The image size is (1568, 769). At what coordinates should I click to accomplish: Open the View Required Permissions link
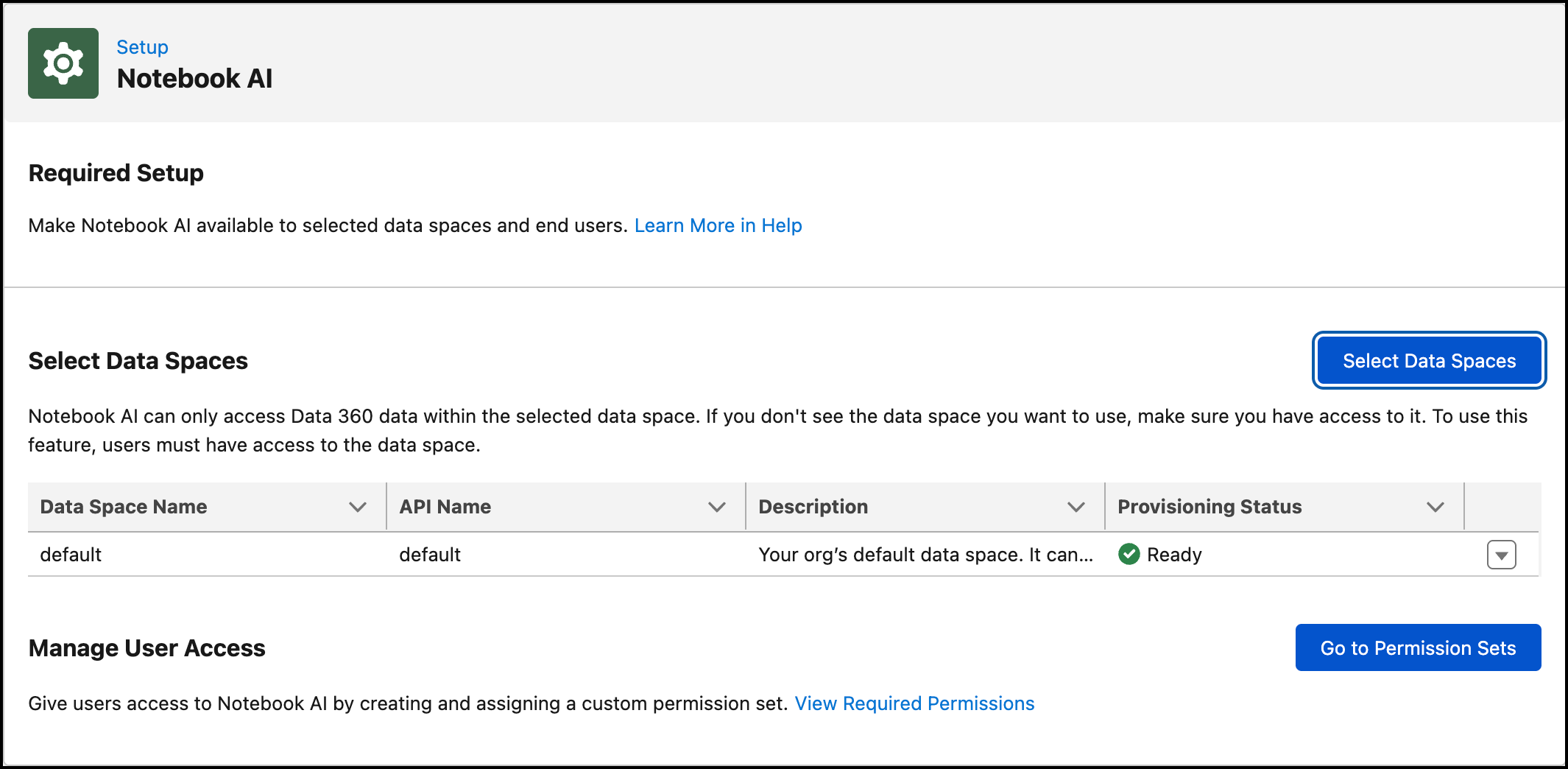click(x=914, y=703)
